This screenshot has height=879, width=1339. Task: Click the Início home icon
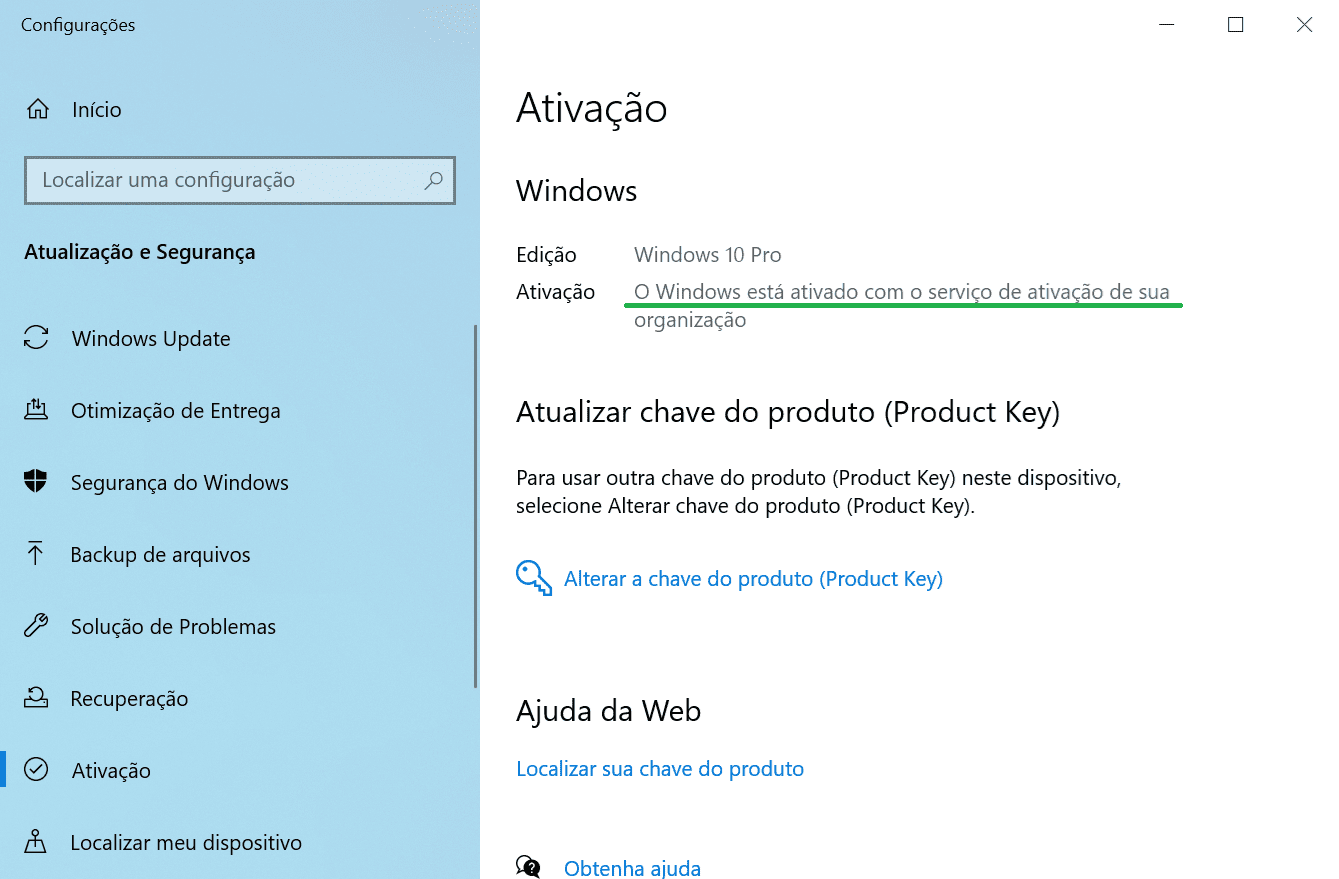36,110
